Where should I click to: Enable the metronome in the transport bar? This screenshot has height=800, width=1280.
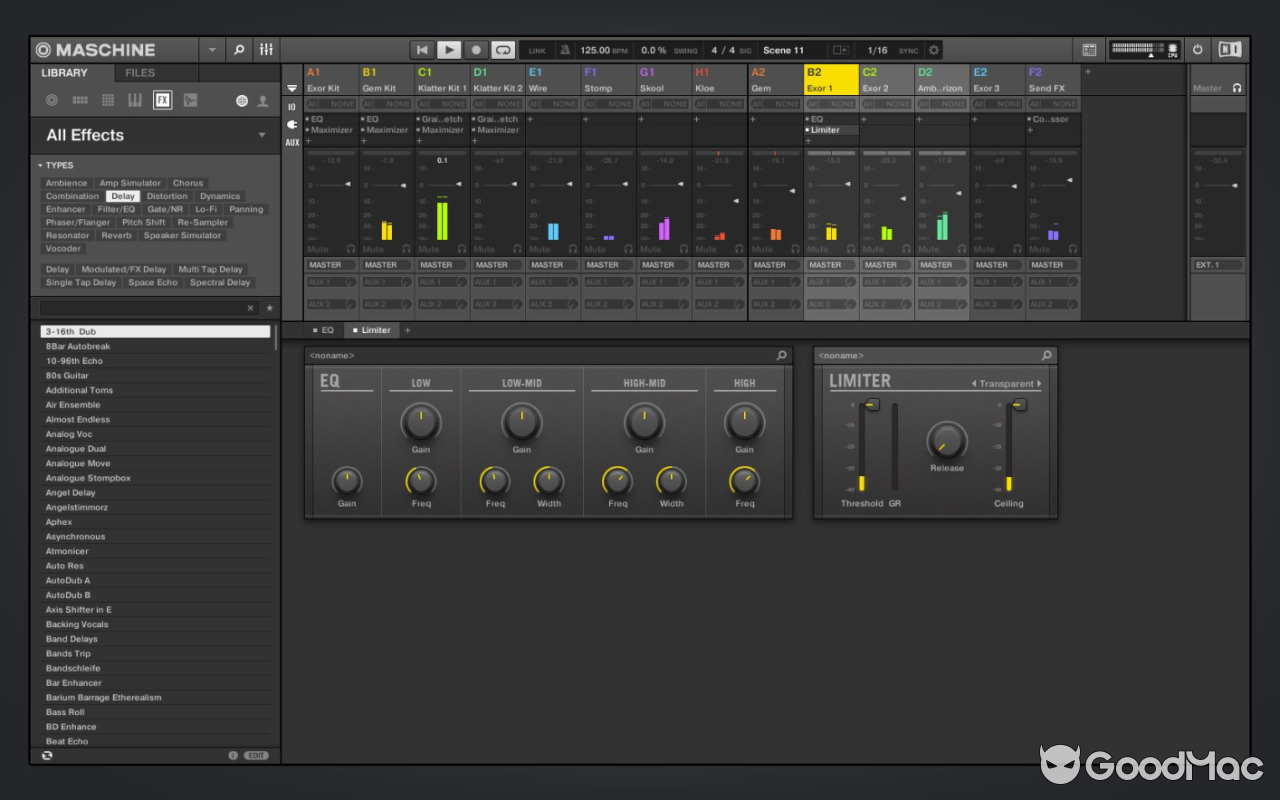(565, 50)
